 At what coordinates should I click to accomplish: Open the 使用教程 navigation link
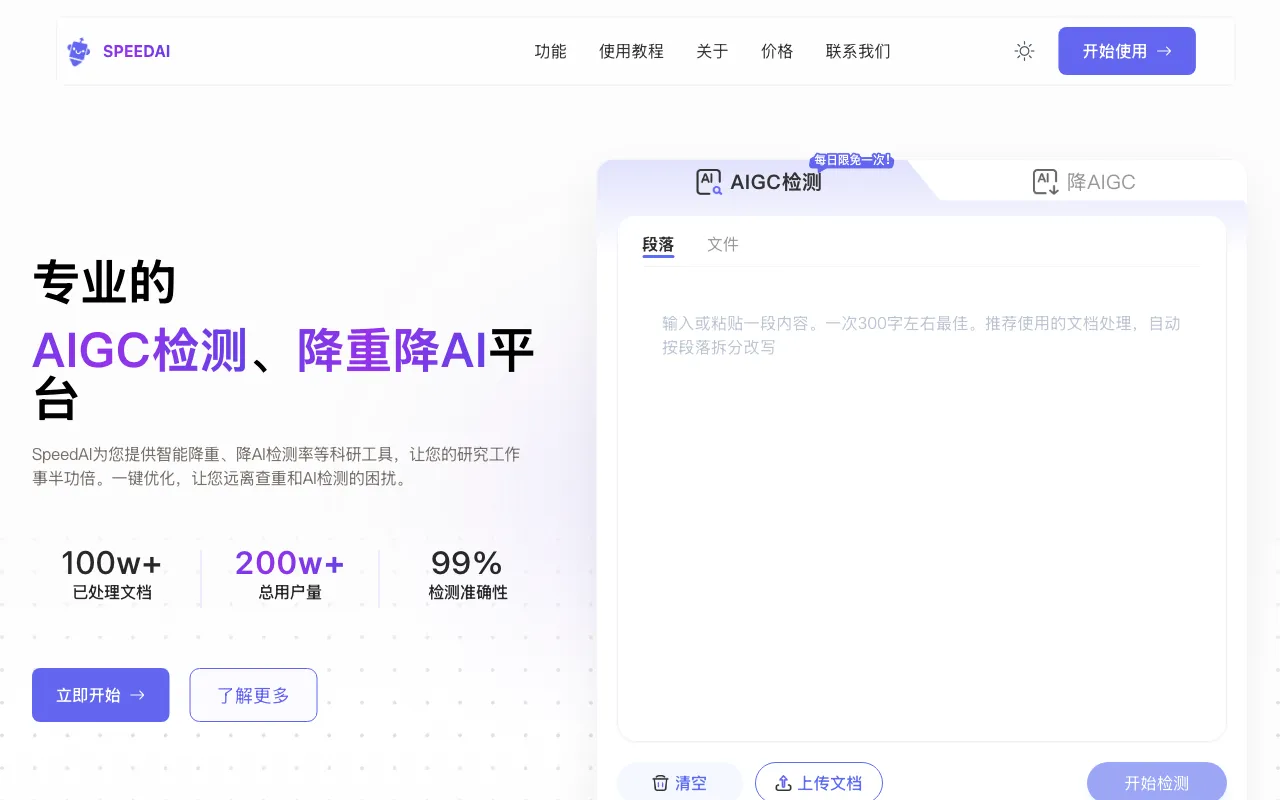(x=631, y=51)
